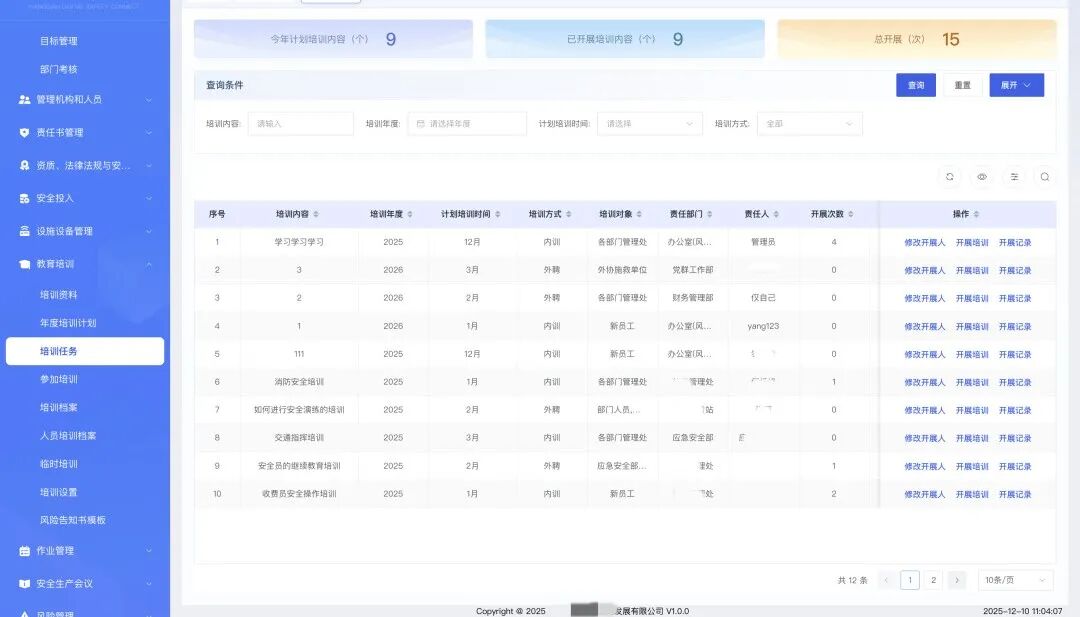Go to page 2 in the pagination
The width and height of the screenshot is (1080, 617).
coord(933,580)
